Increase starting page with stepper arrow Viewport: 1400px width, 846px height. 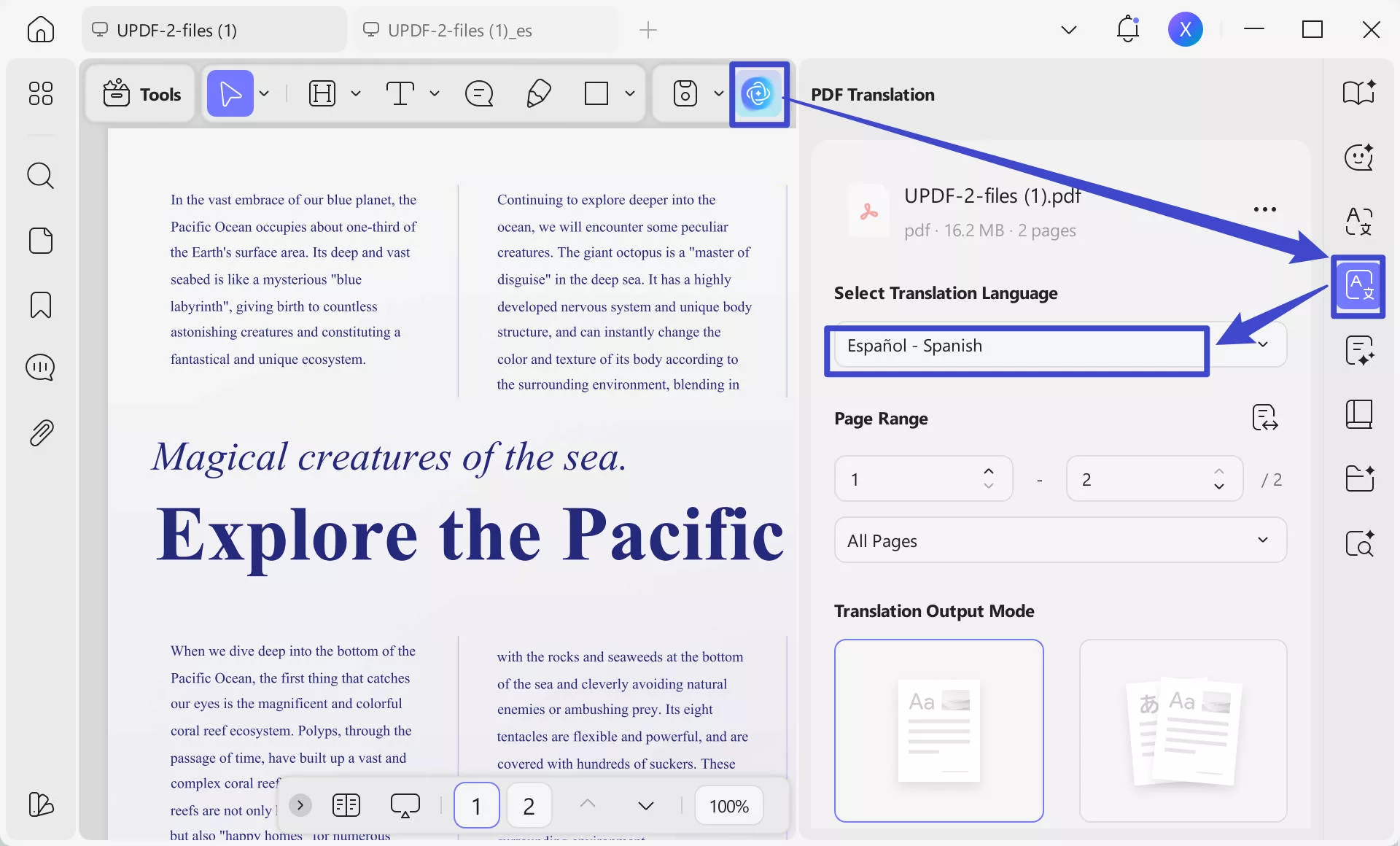coord(989,472)
